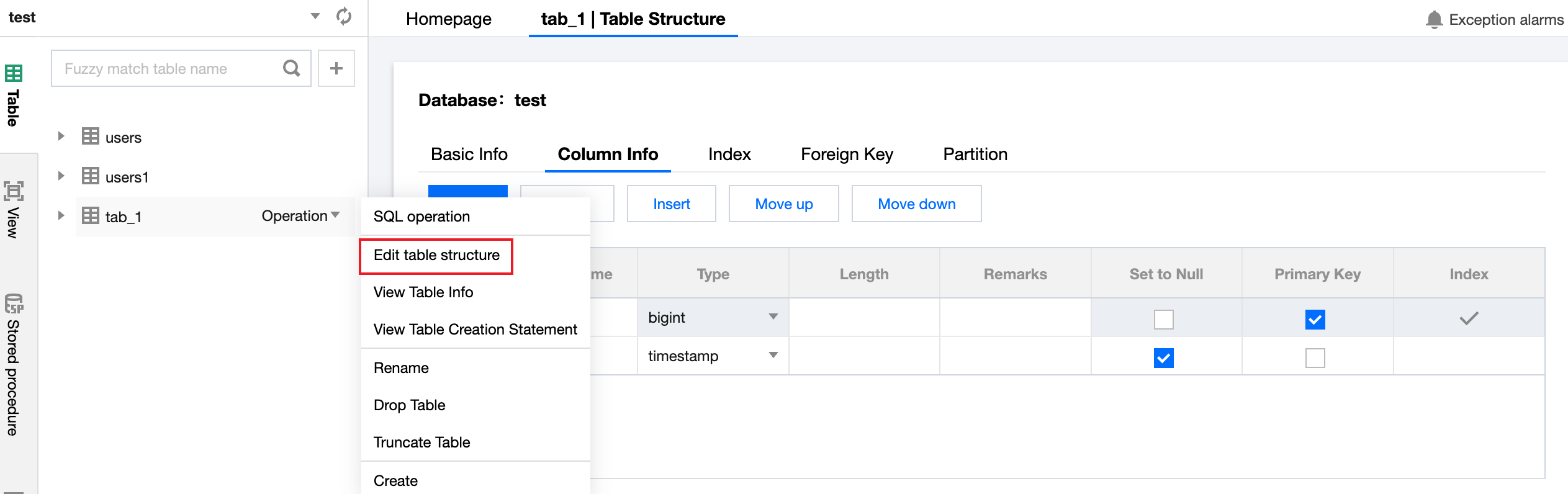Click the Exception alarms bell icon
The width and height of the screenshot is (1568, 494).
click(x=1434, y=20)
